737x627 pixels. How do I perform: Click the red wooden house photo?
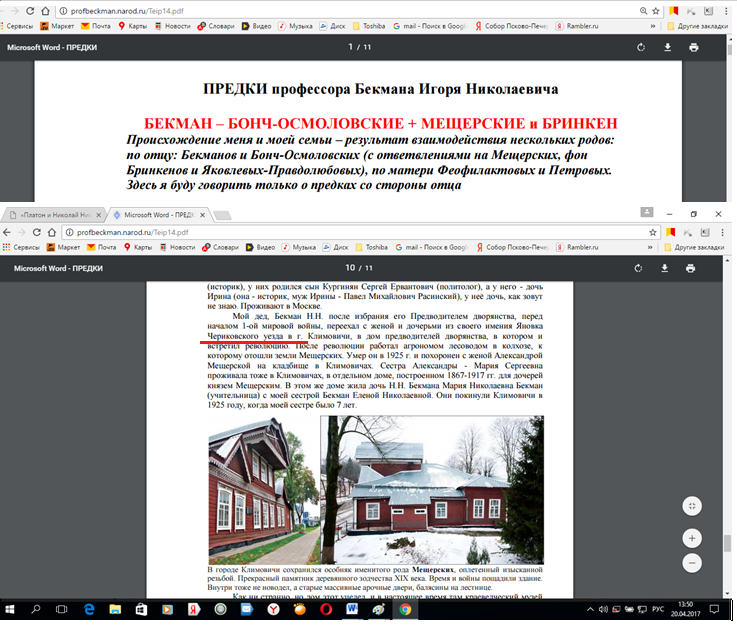point(264,490)
